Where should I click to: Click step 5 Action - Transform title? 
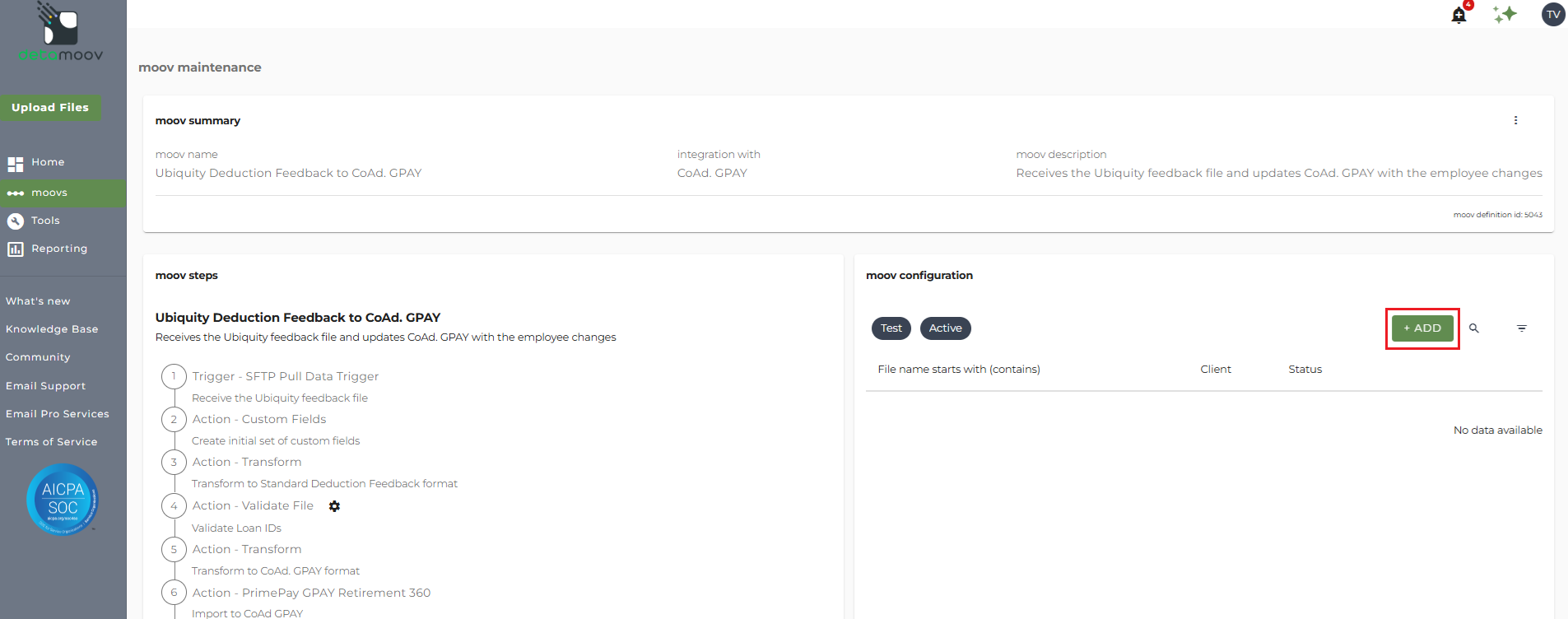click(247, 549)
